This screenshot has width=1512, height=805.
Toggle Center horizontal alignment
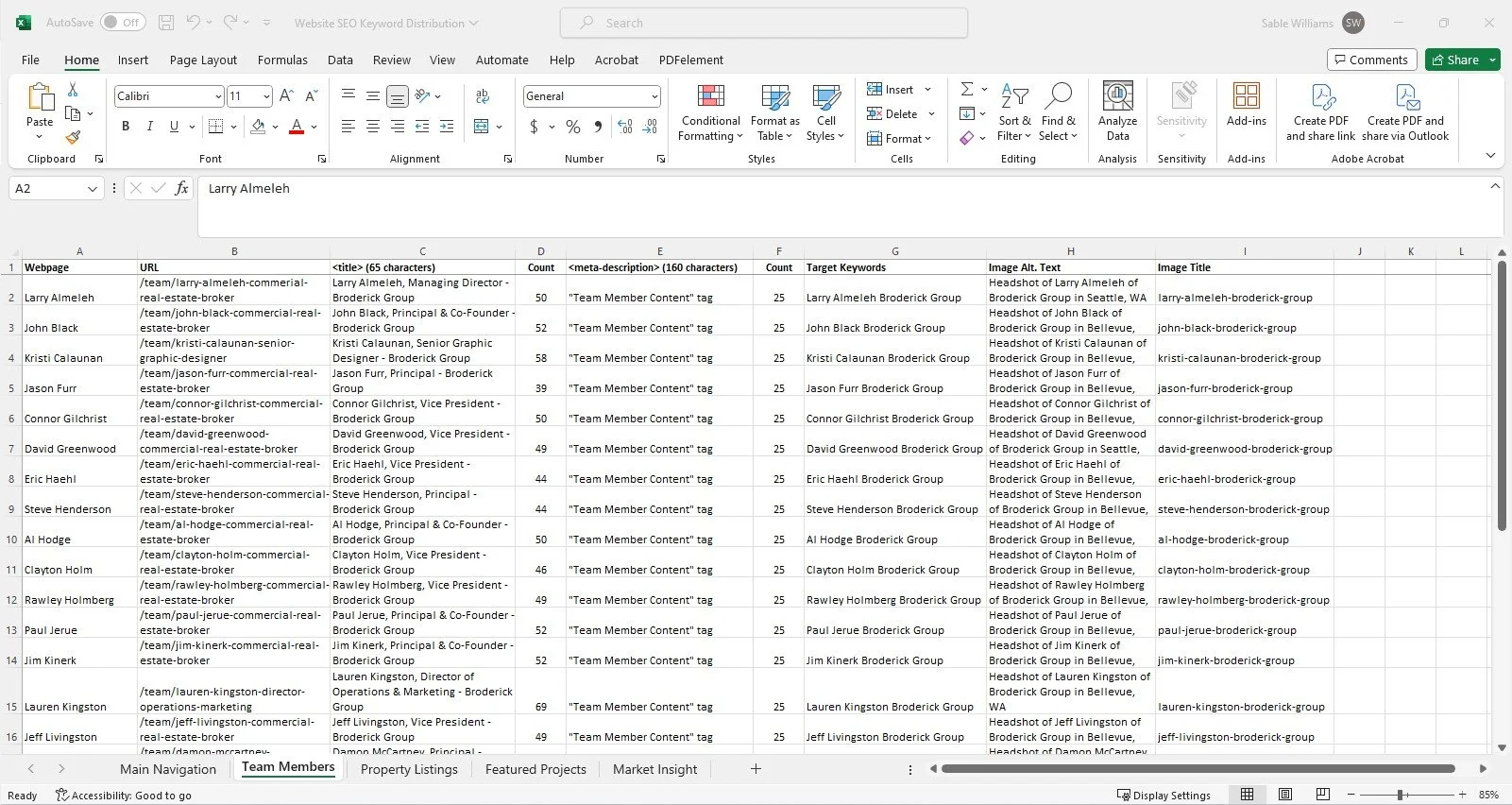pos(373,126)
